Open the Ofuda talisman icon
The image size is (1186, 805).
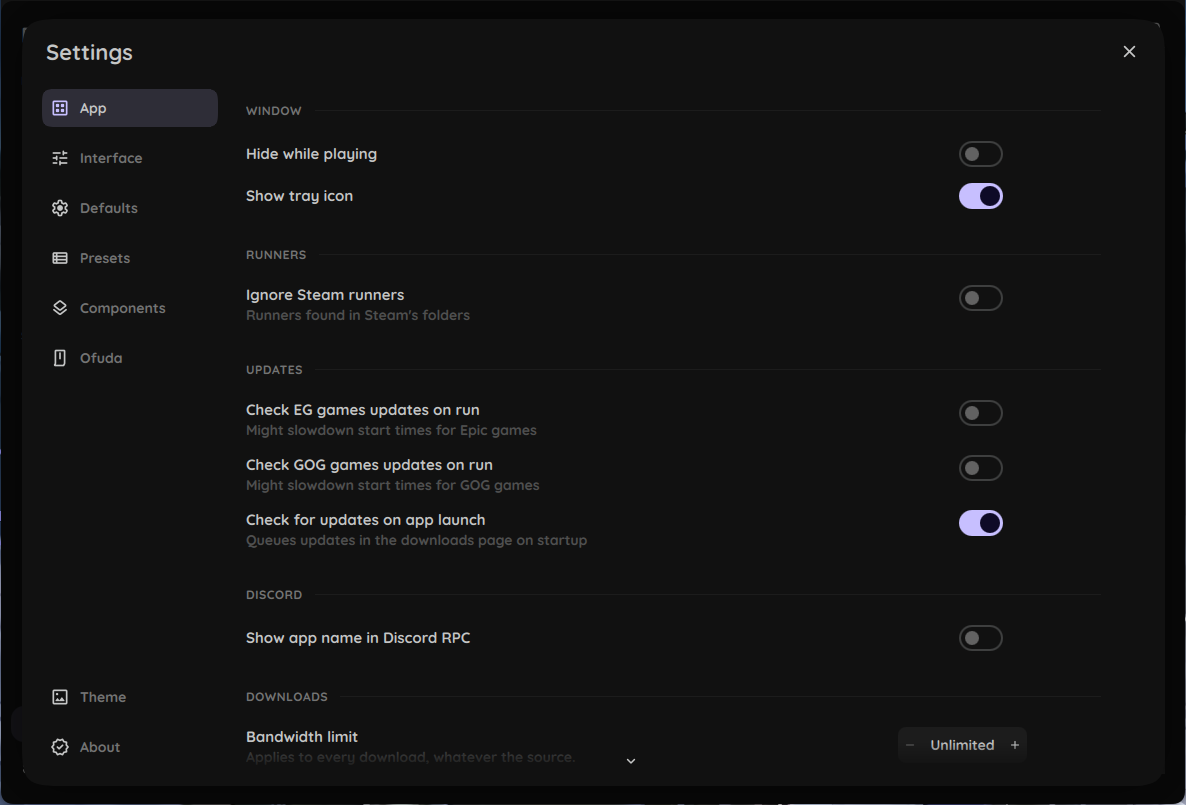60,358
